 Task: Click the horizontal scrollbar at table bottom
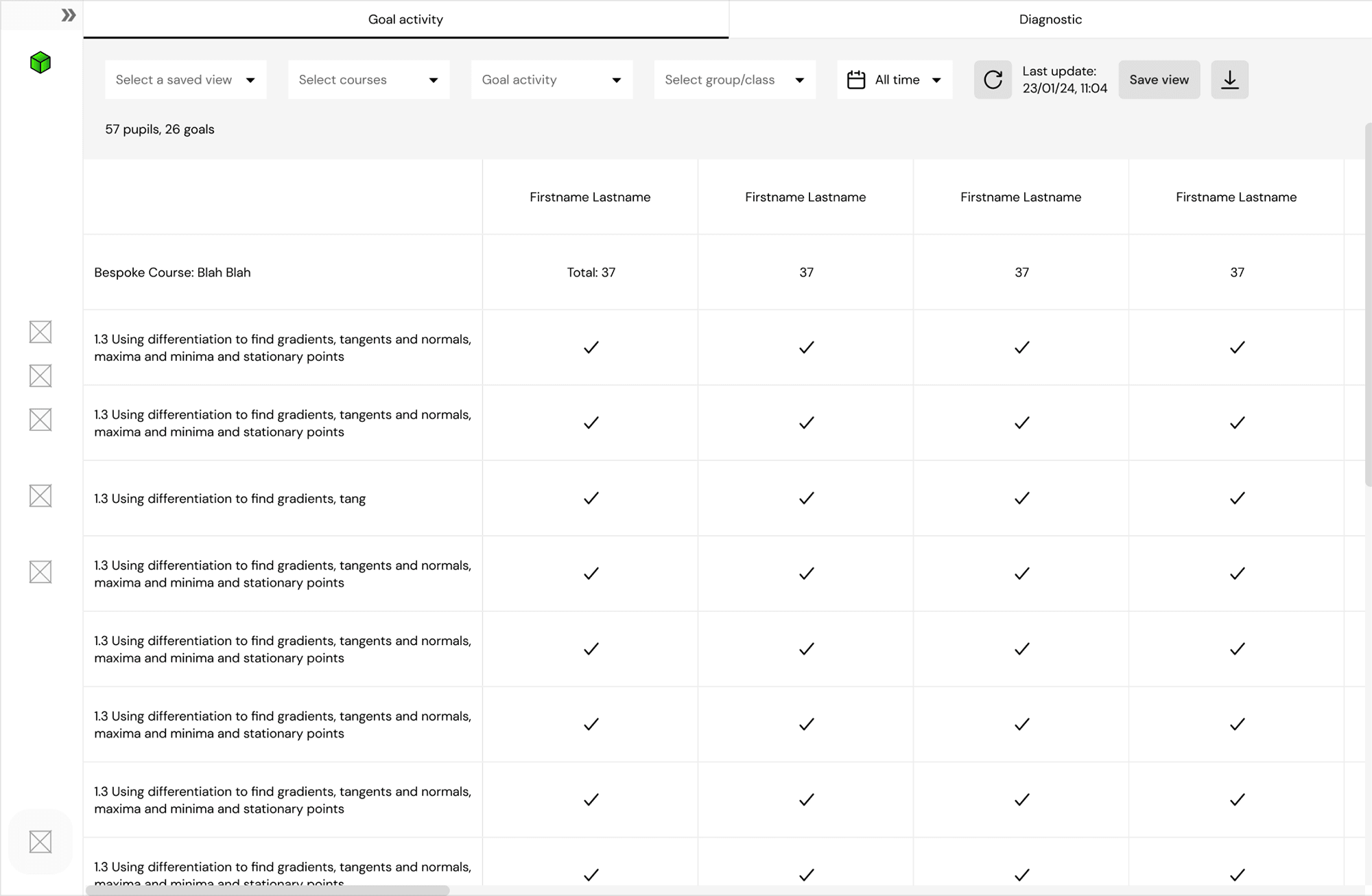(268, 890)
